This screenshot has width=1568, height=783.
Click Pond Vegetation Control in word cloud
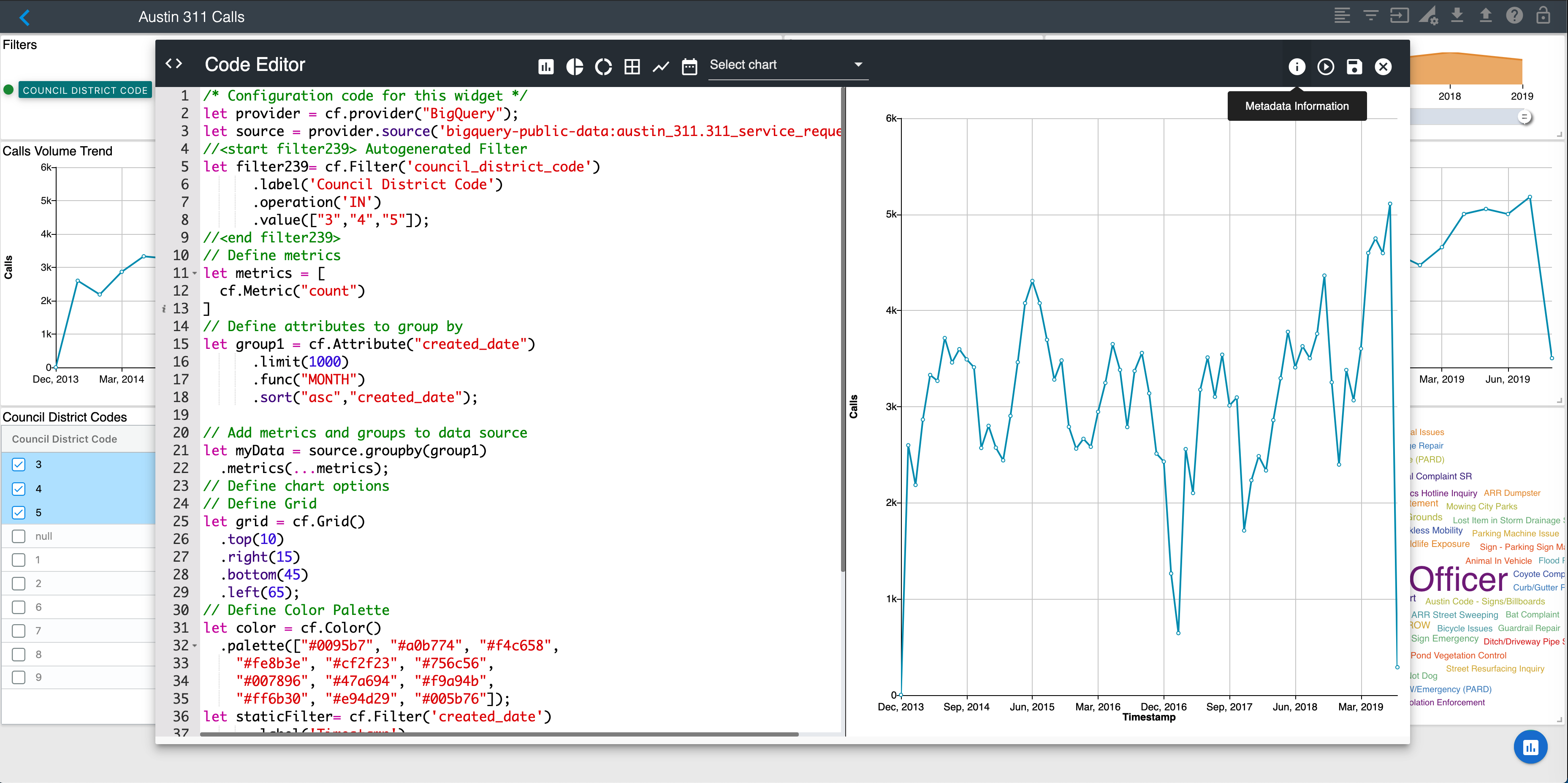(1458, 655)
